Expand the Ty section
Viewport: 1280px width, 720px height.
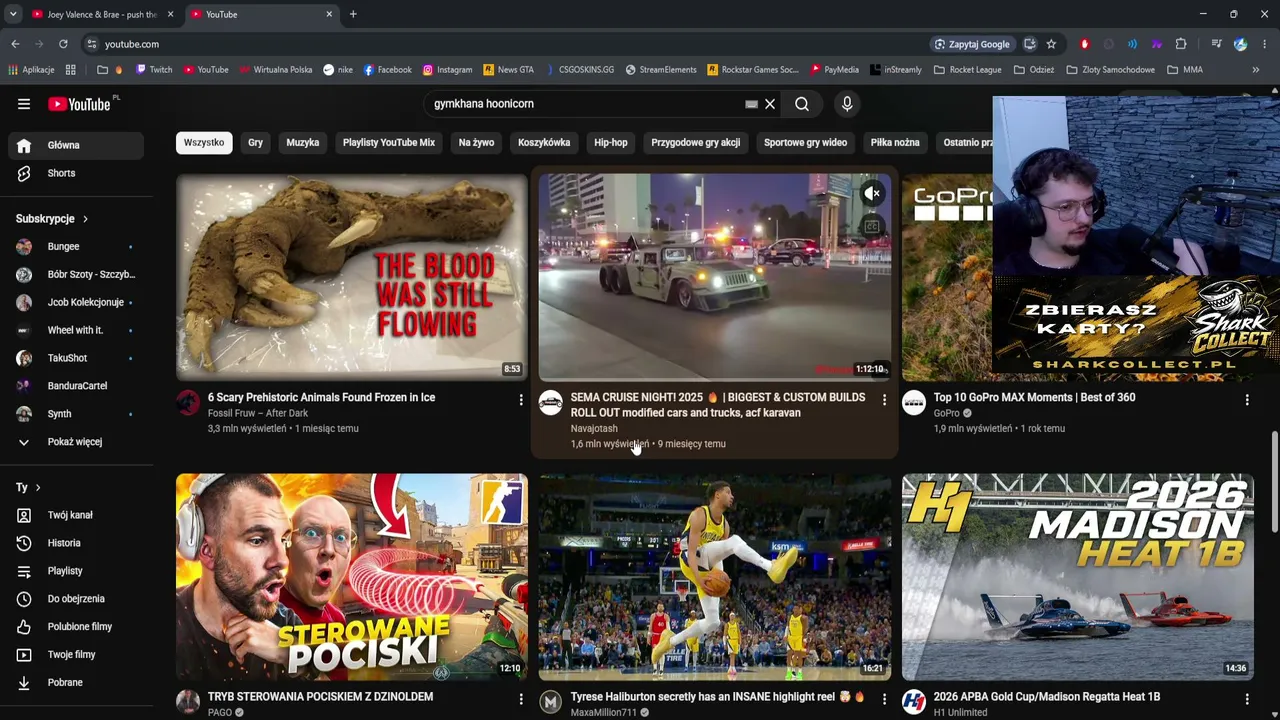[29, 487]
